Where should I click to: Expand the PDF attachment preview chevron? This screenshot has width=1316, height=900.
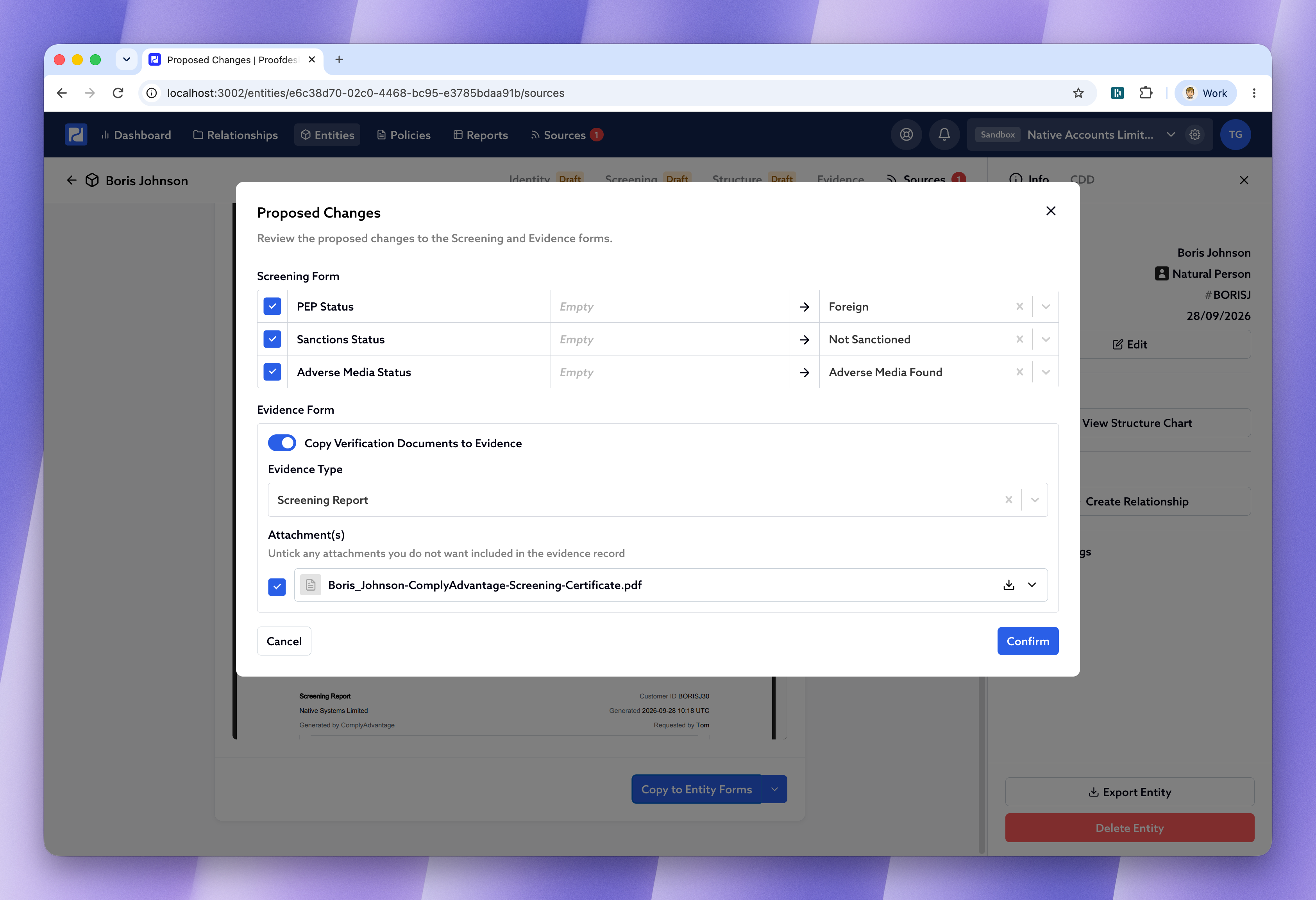coord(1032,585)
